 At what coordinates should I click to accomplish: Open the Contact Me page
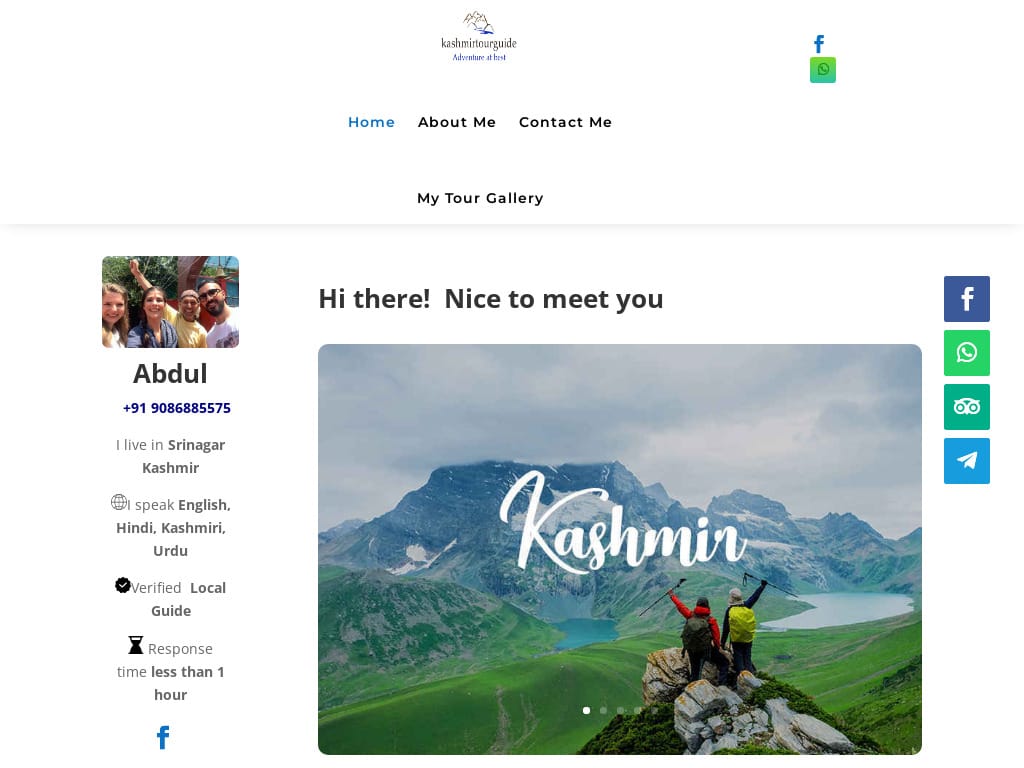[566, 122]
